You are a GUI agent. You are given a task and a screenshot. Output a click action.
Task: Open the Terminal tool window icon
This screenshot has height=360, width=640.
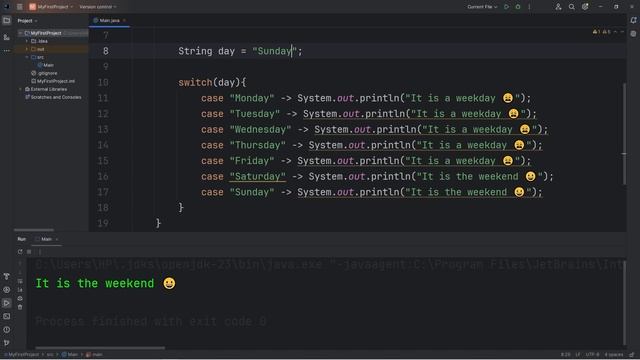pyautogui.click(x=7, y=316)
